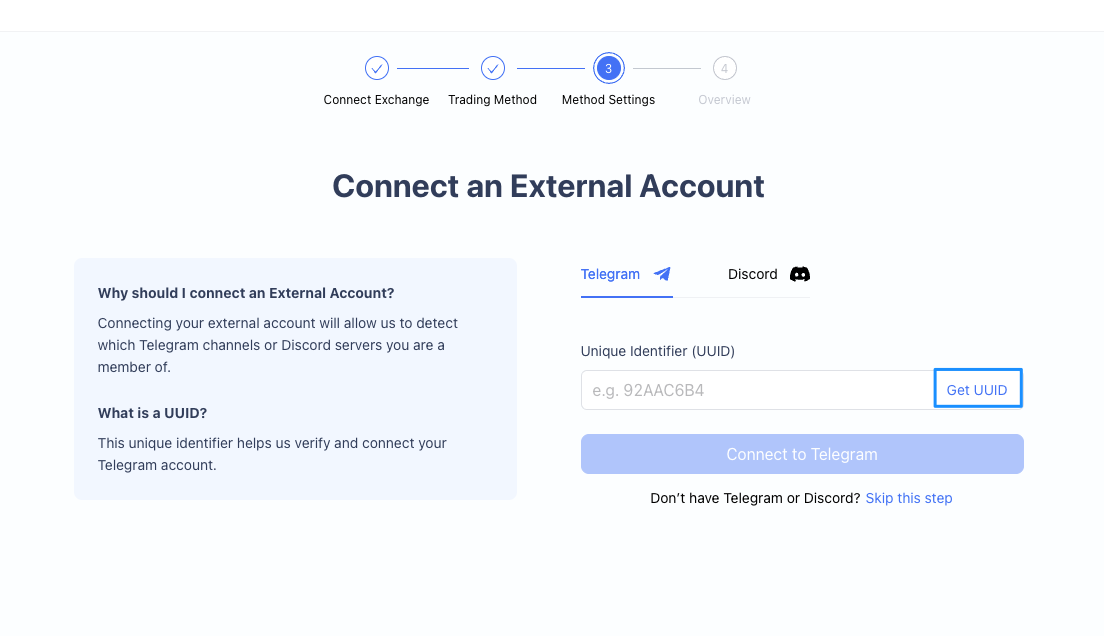Switch to the Discord tab label
This screenshot has height=636, width=1104.
pyautogui.click(x=752, y=274)
